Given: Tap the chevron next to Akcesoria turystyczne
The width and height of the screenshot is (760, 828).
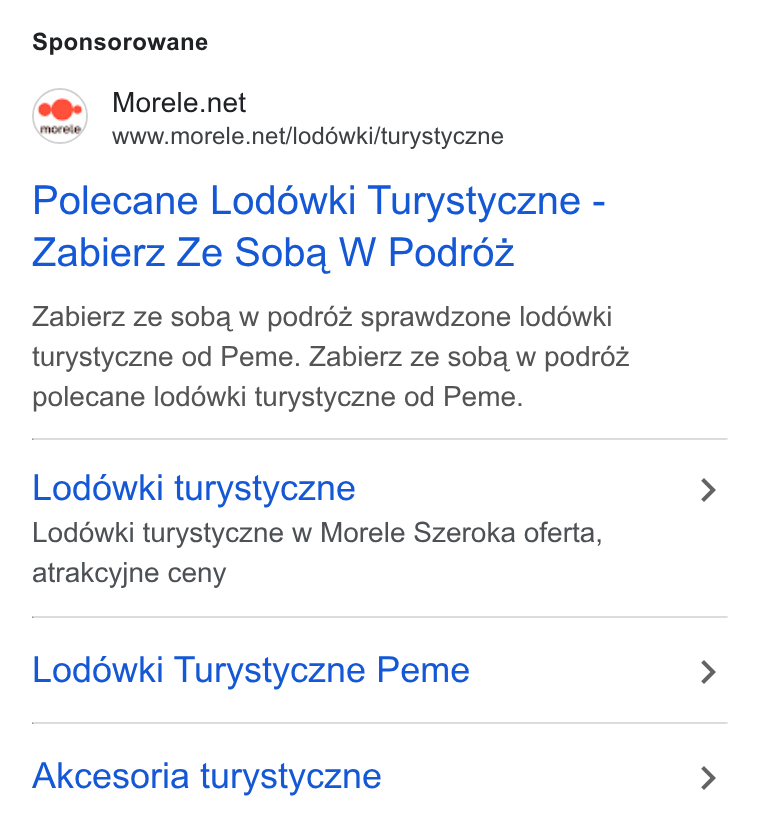Looking at the screenshot, I should pos(708,778).
